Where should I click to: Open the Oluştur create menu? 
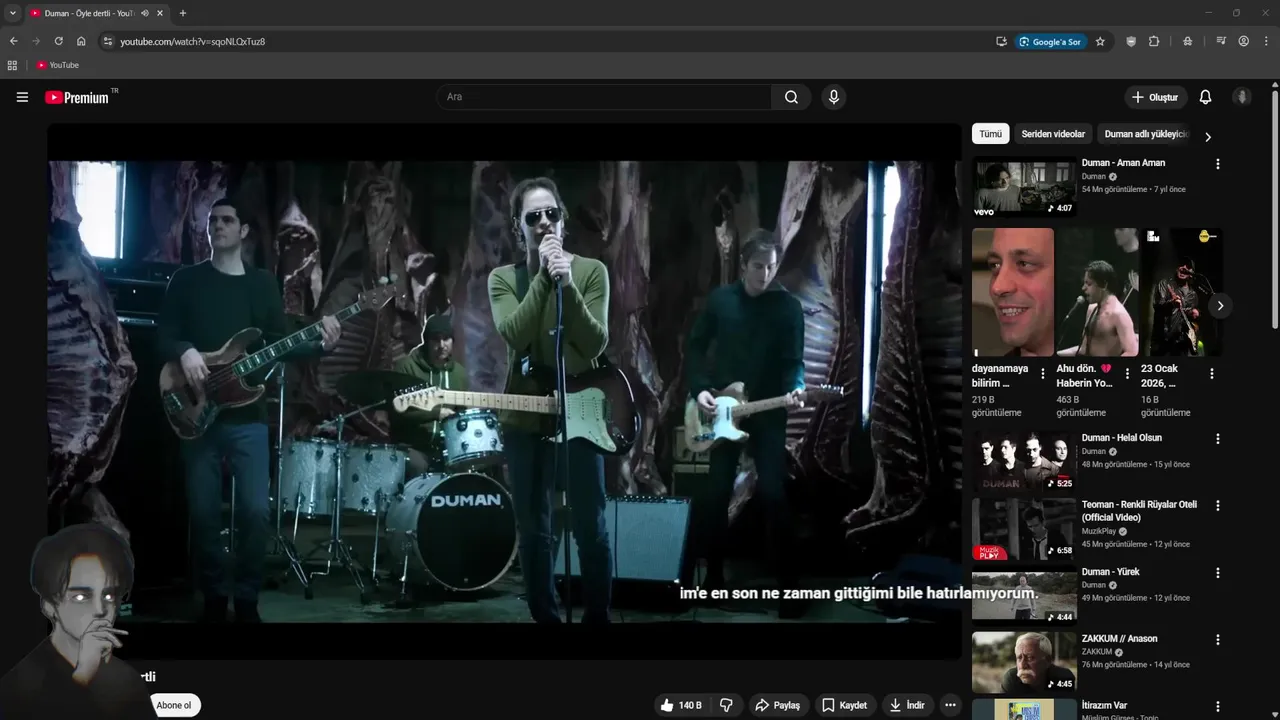pyautogui.click(x=1155, y=97)
